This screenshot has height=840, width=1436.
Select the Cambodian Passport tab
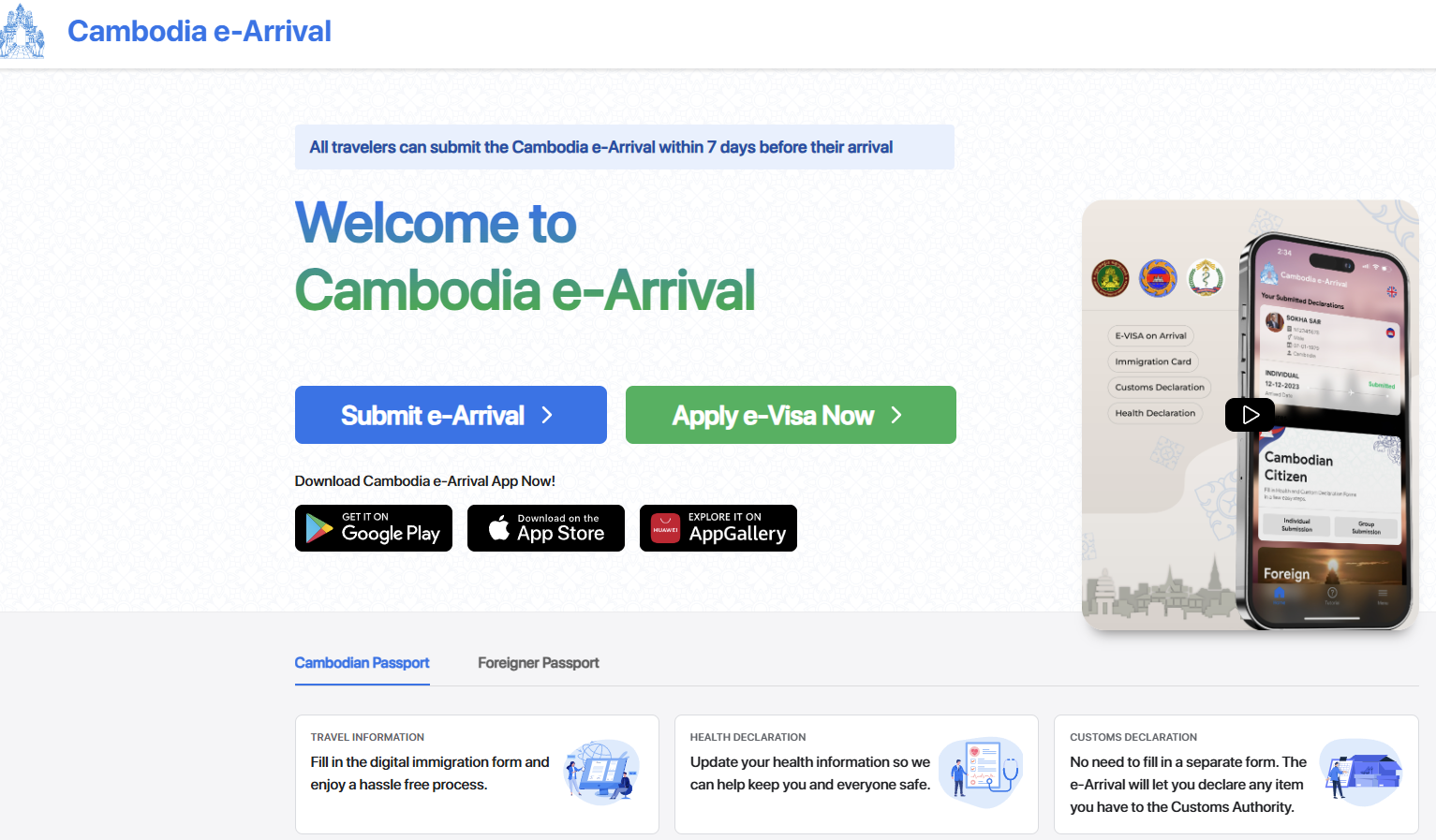[362, 663]
